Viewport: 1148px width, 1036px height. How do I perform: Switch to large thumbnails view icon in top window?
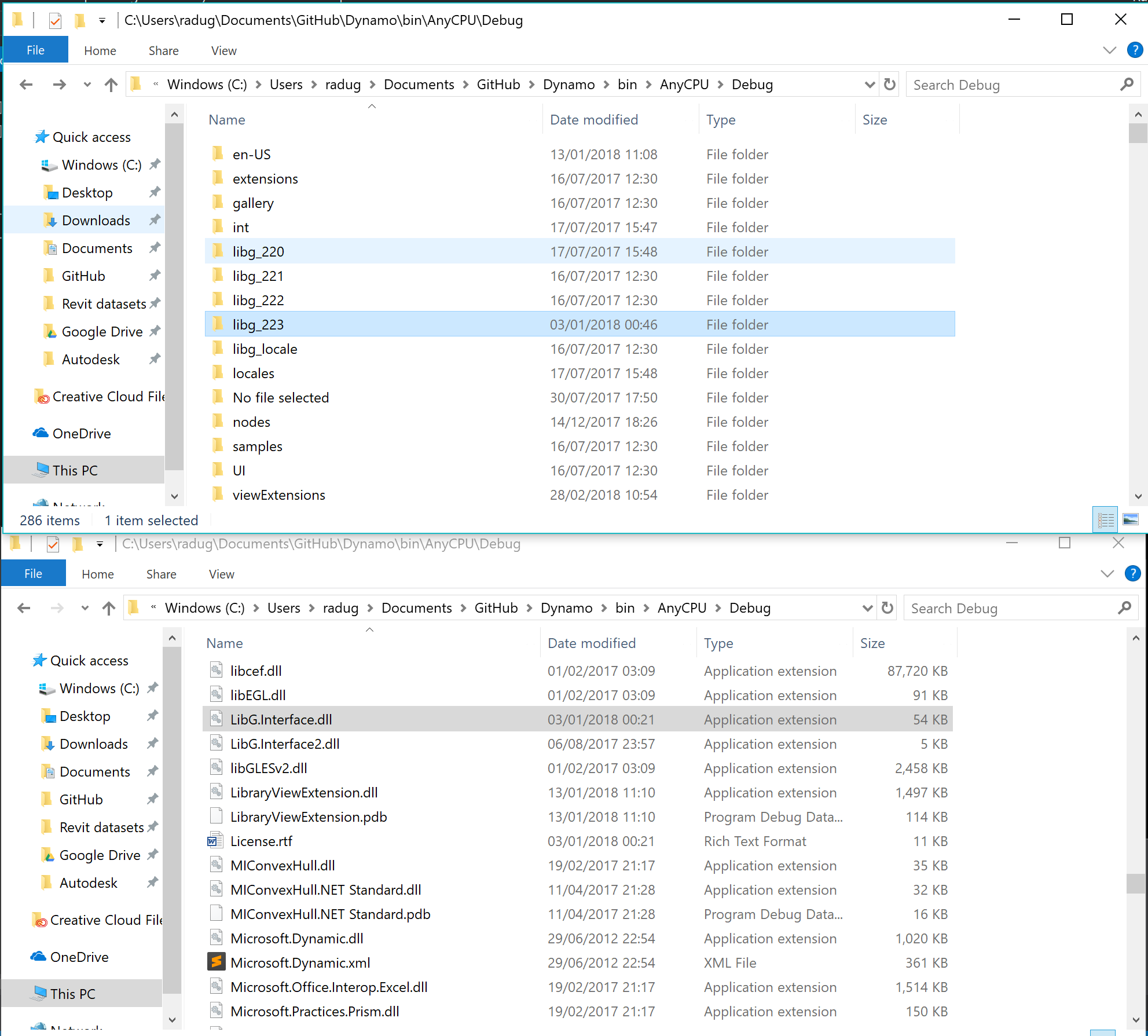pyautogui.click(x=1131, y=519)
